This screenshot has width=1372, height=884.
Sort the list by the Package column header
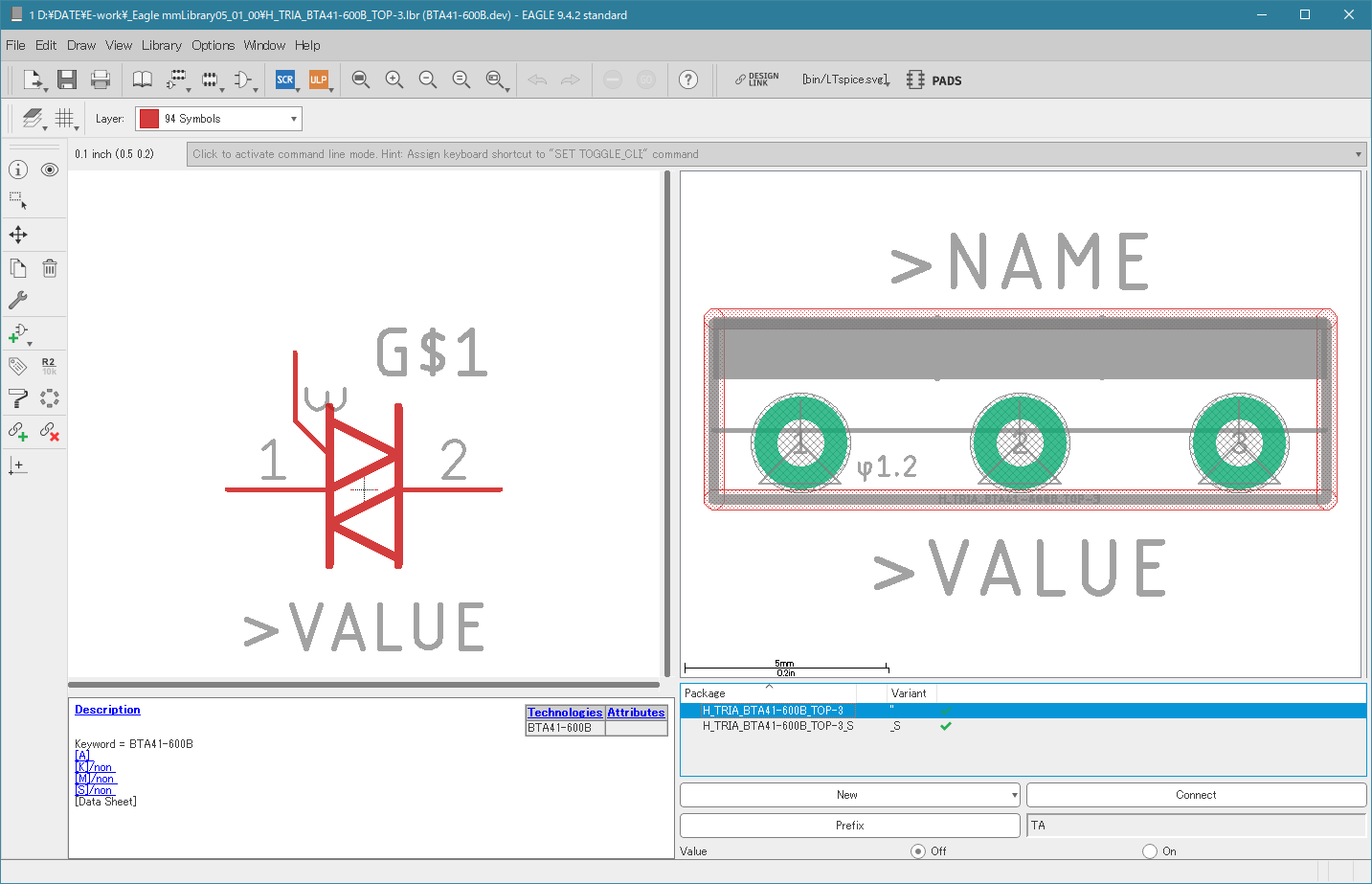tap(769, 693)
